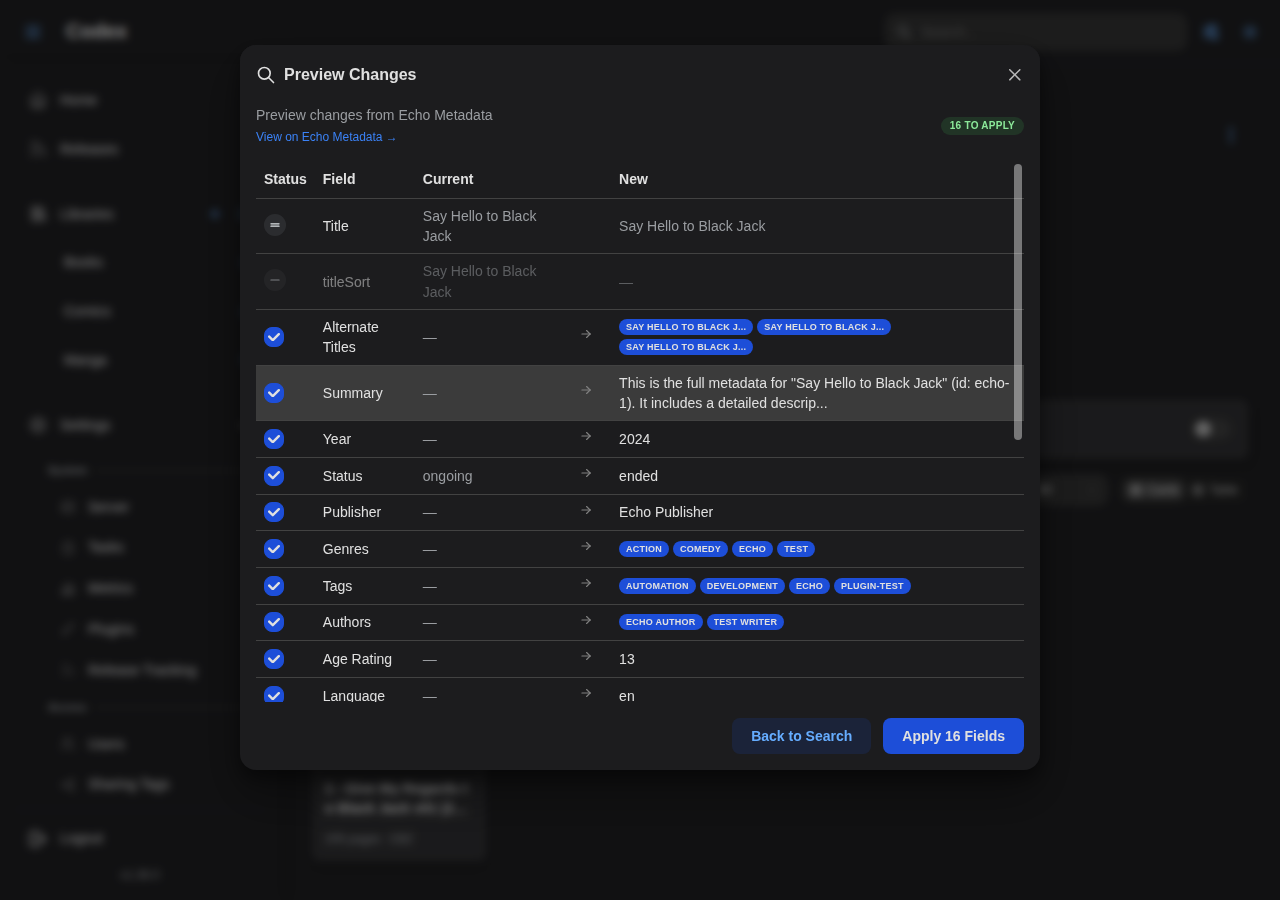Select the TEST genre chip
Viewport: 1280px width, 900px height.
[x=796, y=549]
